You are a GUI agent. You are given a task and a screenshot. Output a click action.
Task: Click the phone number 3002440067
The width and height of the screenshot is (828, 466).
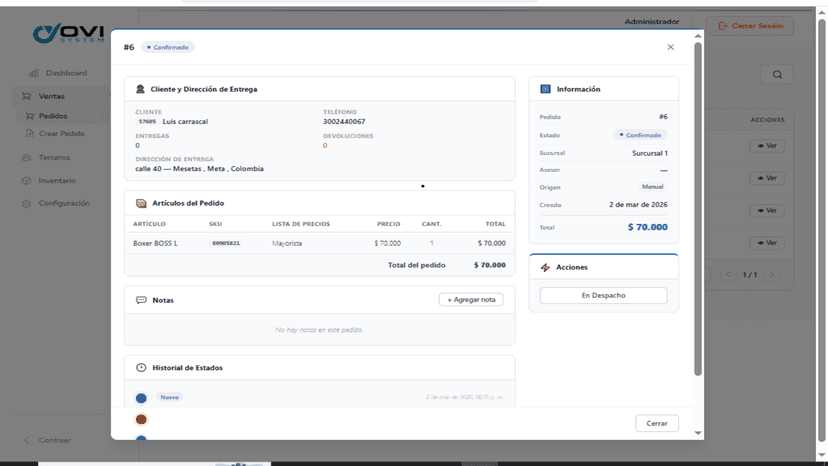344,122
